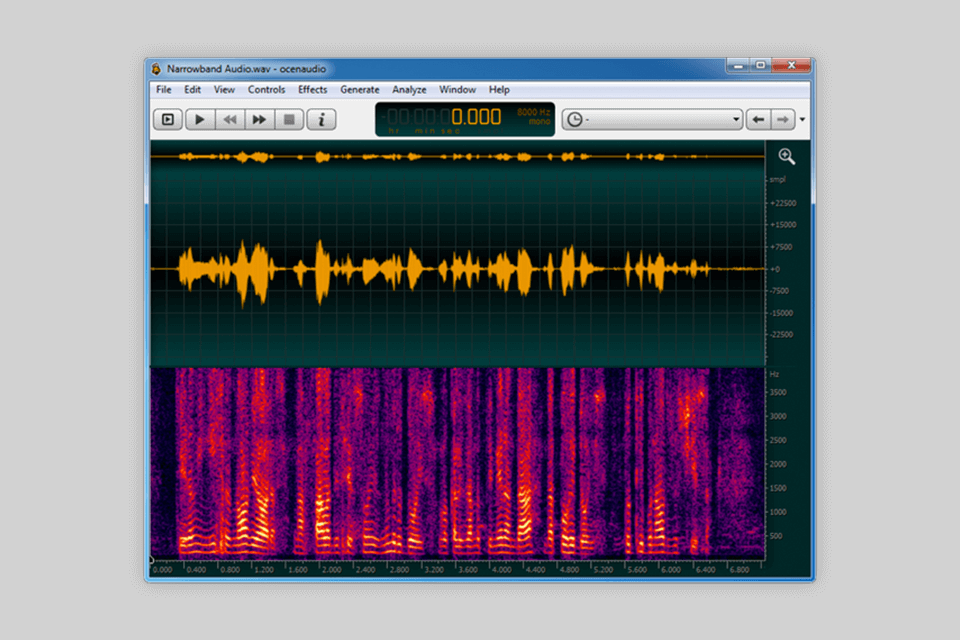Minimize the ocenaudio window
The image size is (960, 640).
coord(738,65)
